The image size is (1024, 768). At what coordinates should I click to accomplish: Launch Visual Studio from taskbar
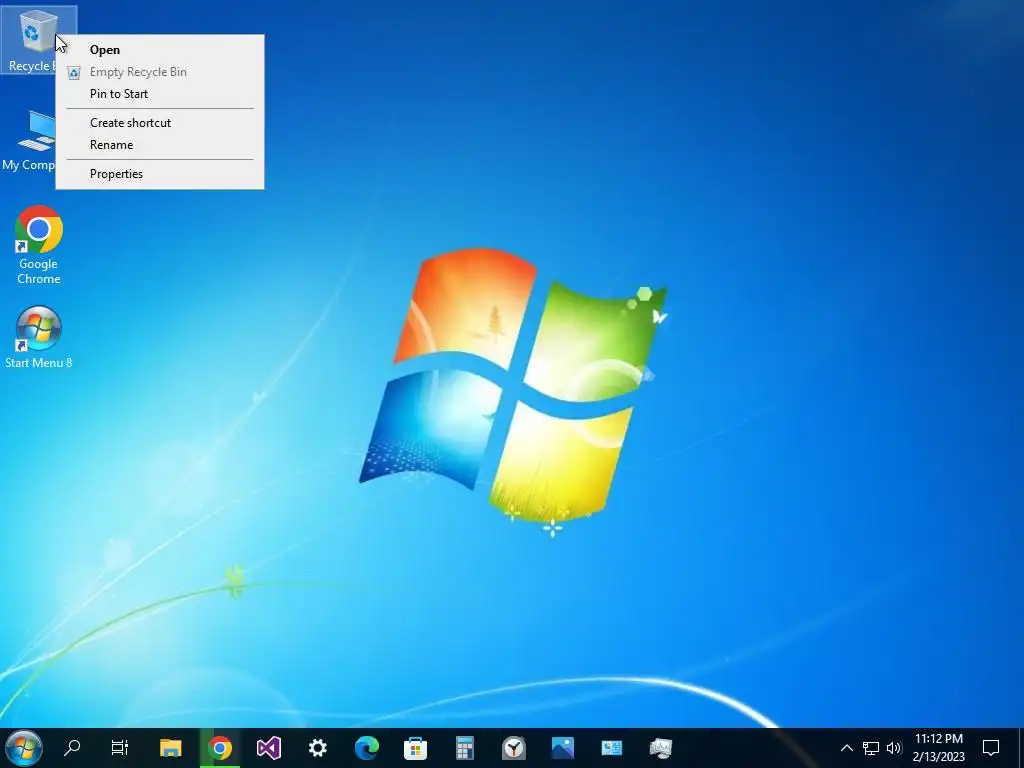(268, 748)
